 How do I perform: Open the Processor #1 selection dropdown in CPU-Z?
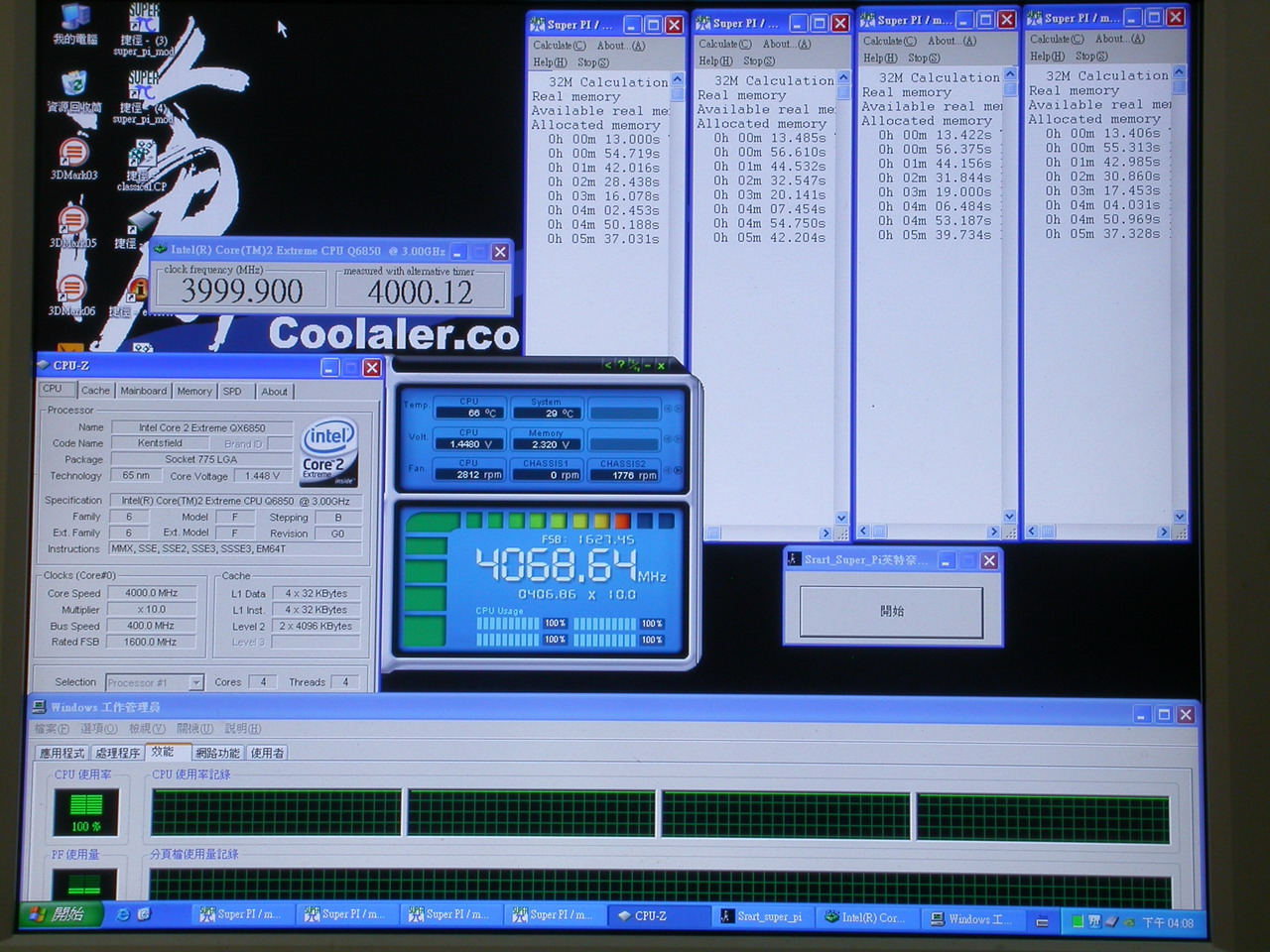[154, 682]
